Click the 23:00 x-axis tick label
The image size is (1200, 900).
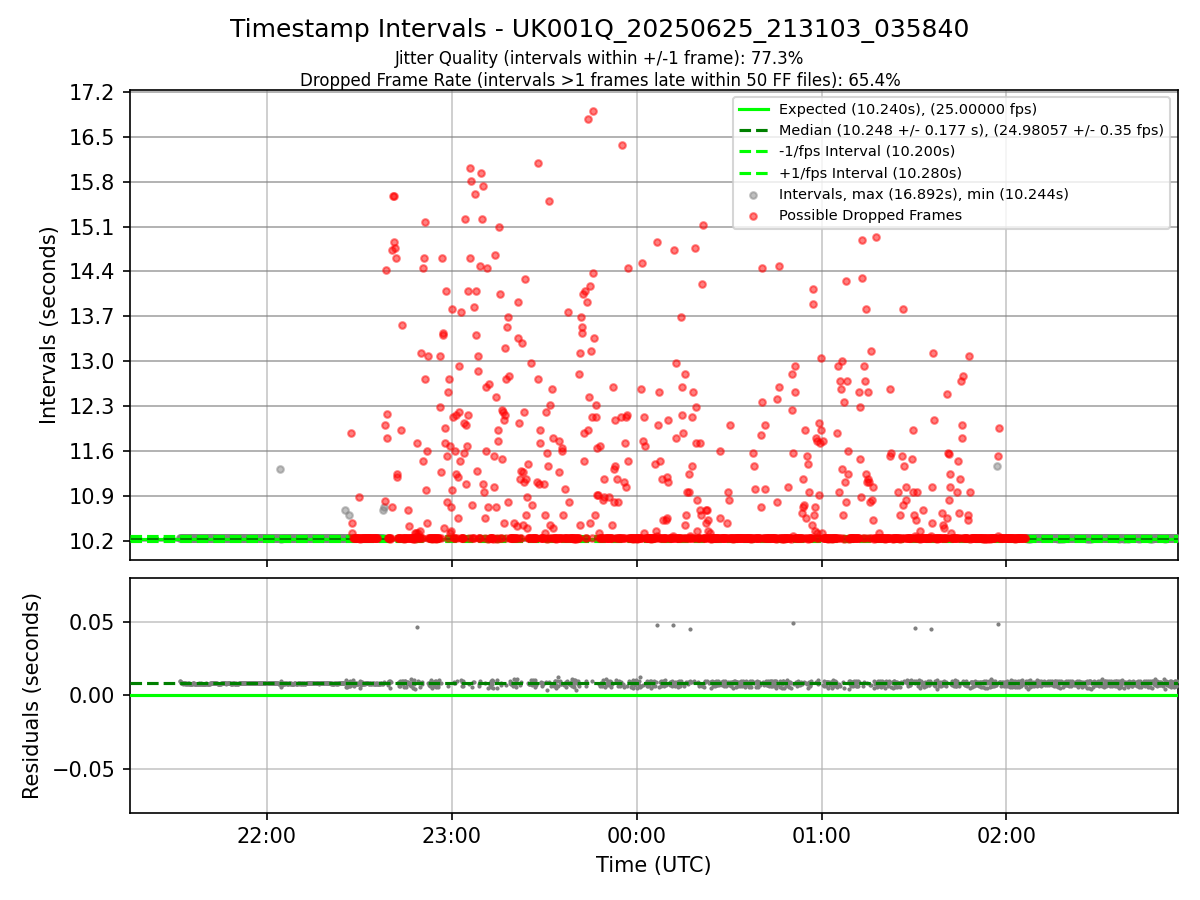451,834
